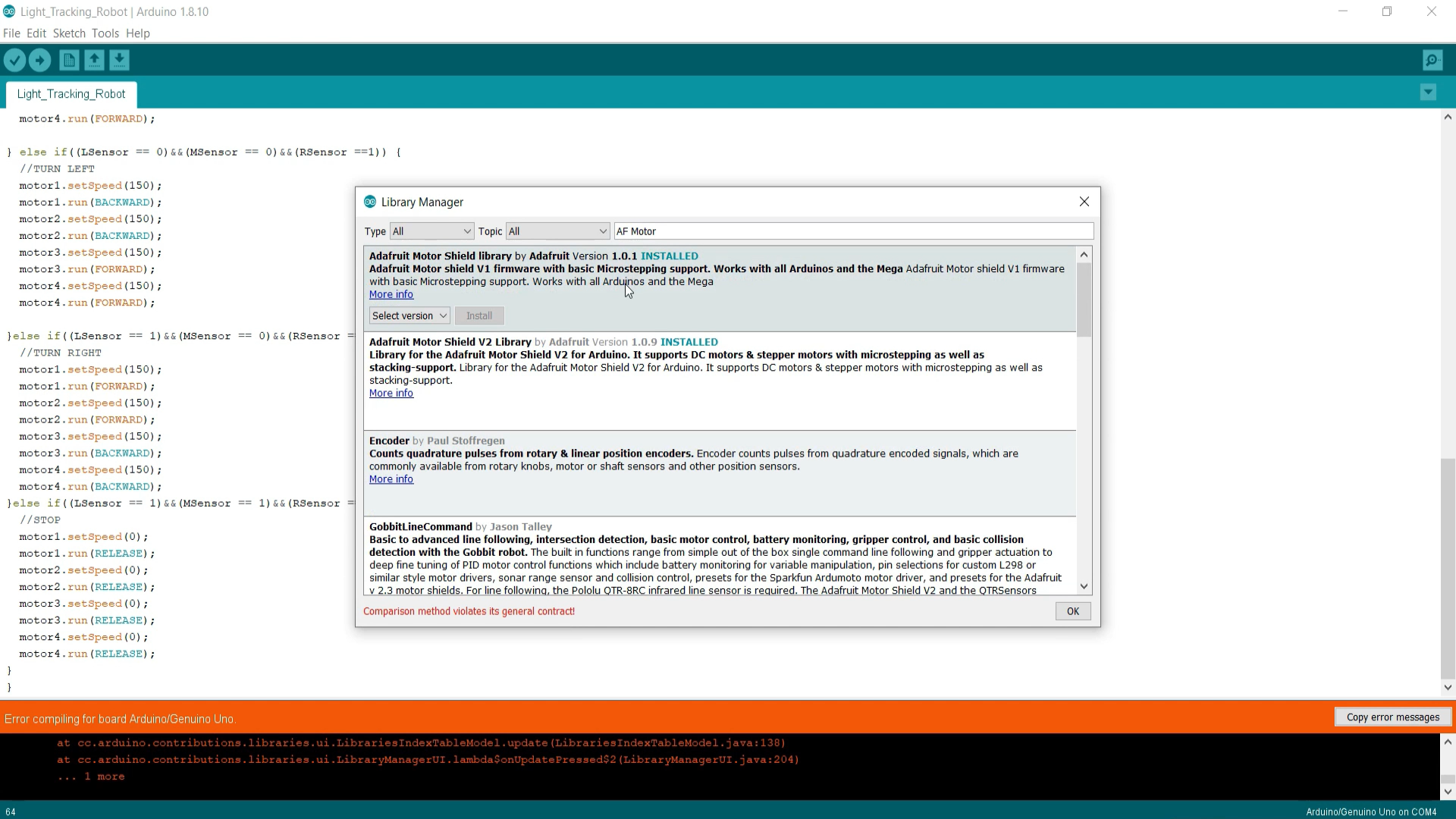Open the Help menu
The height and width of the screenshot is (819, 1456).
coord(138,33)
